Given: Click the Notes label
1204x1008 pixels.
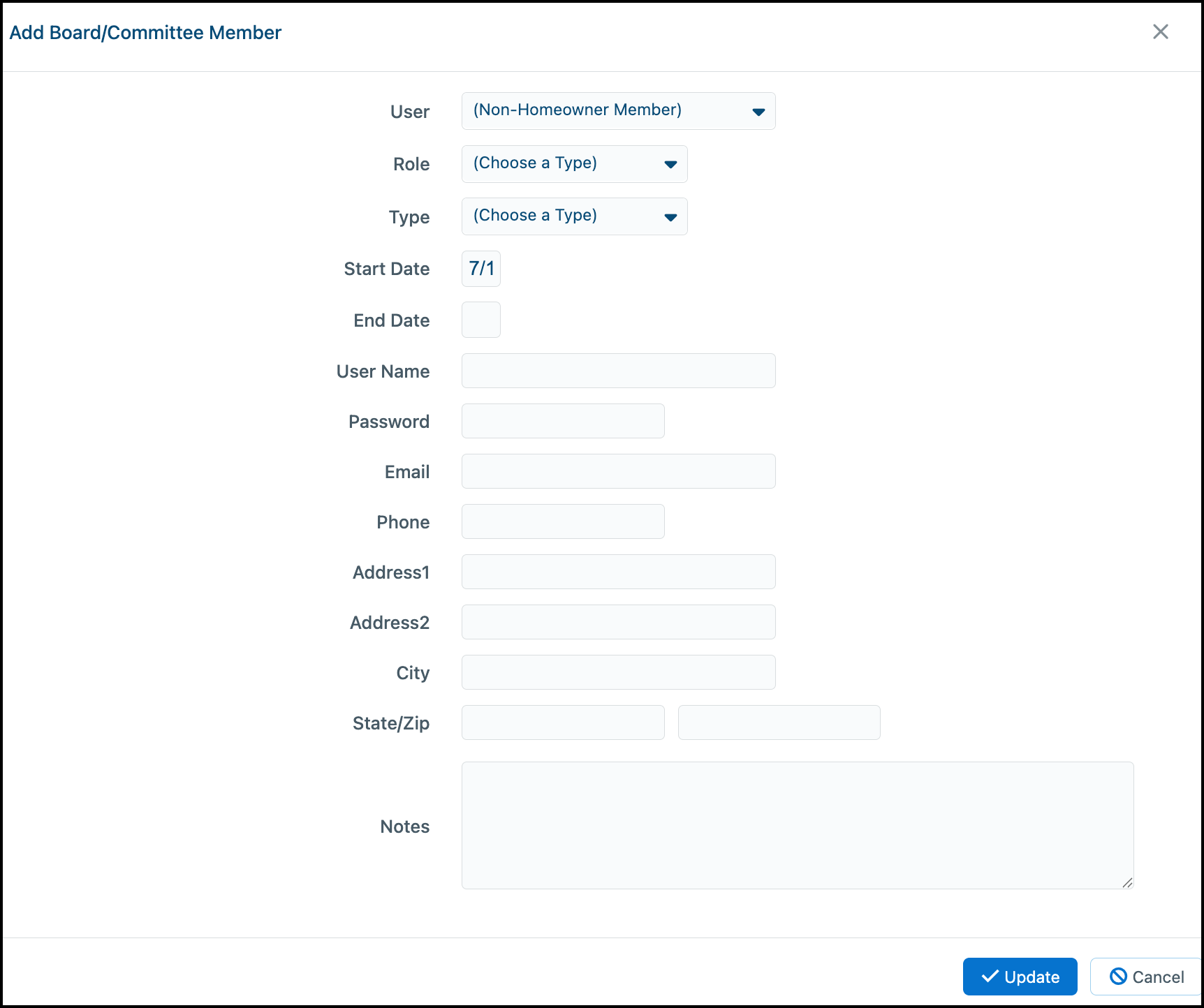Looking at the screenshot, I should (x=404, y=827).
